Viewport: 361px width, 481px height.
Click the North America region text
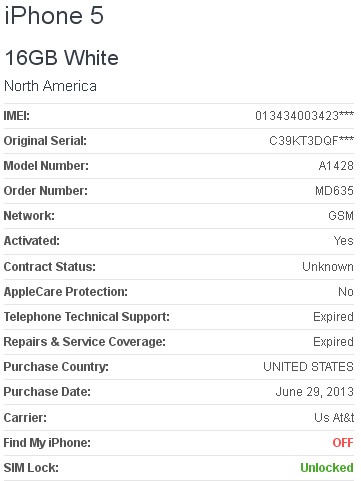(50, 86)
